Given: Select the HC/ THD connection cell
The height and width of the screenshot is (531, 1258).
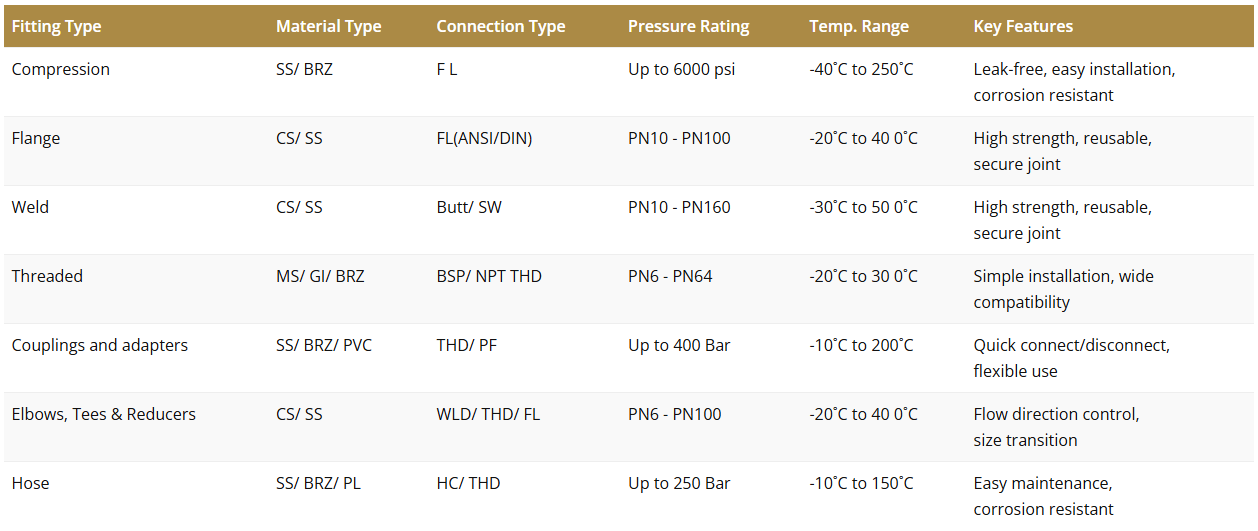Looking at the screenshot, I should click(468, 483).
